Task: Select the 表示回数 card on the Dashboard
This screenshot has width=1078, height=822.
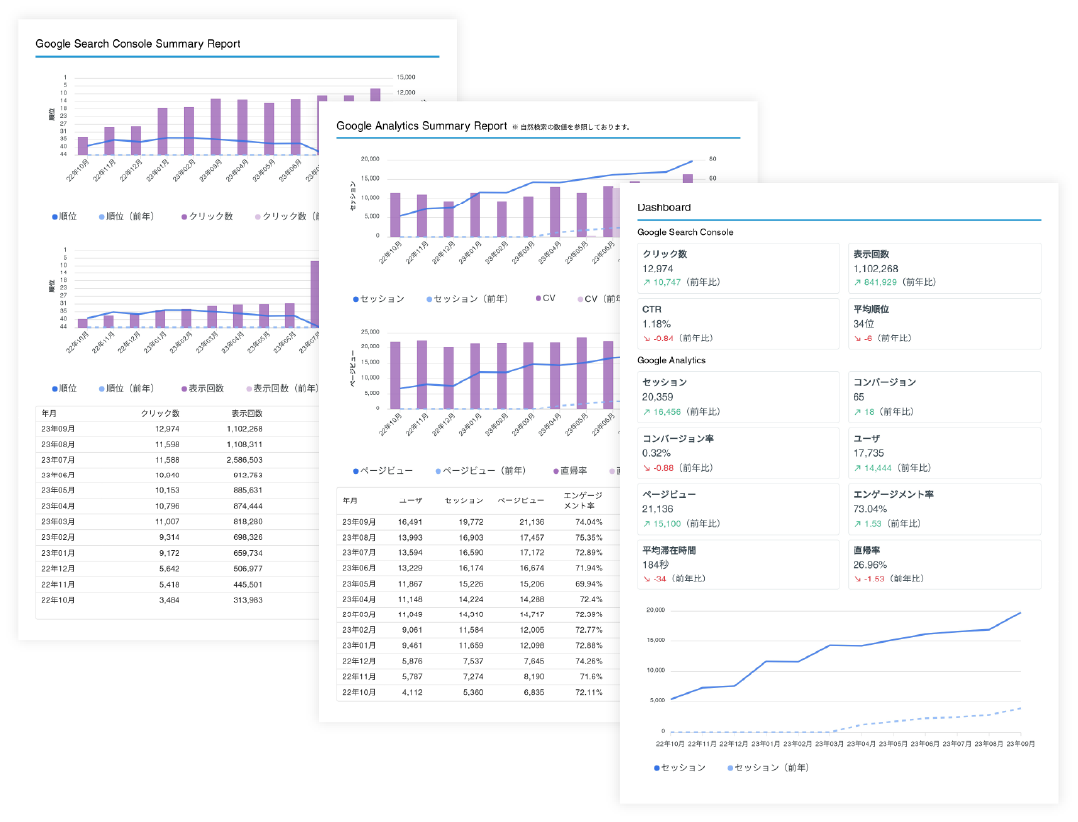Action: [x=945, y=268]
